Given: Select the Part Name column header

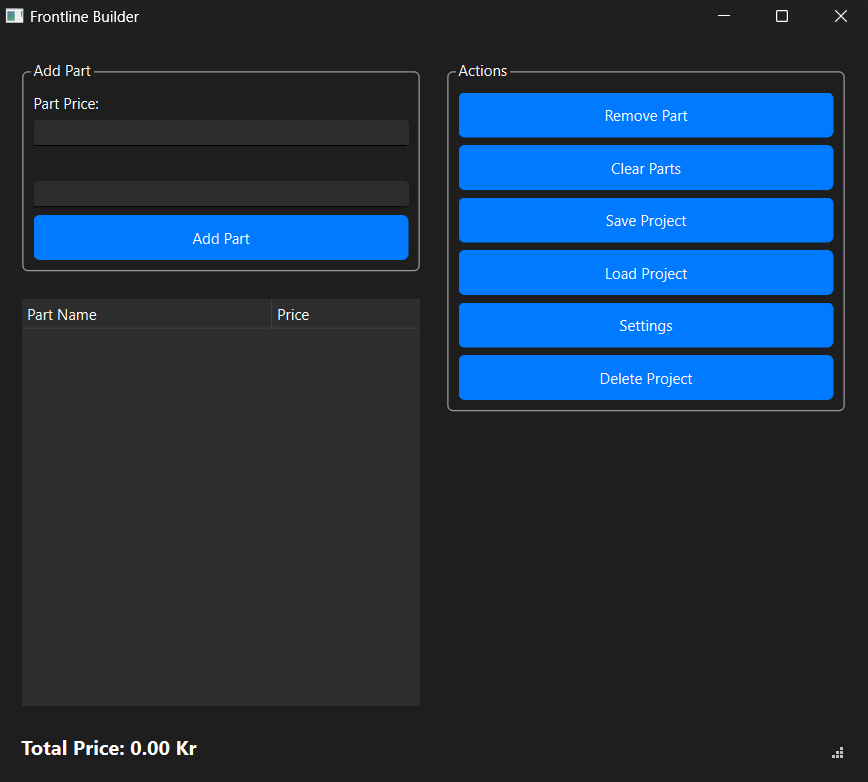Looking at the screenshot, I should (x=145, y=314).
